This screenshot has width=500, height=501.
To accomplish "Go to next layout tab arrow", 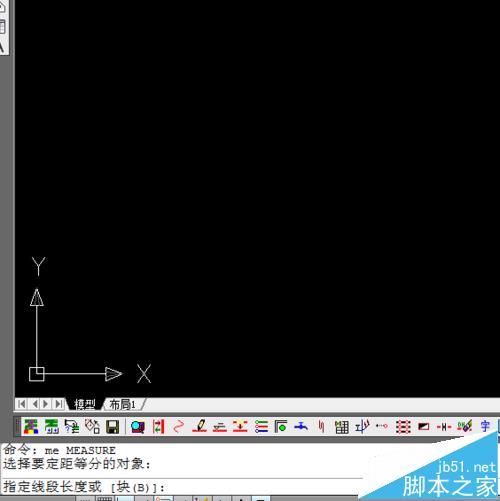I will coord(46,404).
